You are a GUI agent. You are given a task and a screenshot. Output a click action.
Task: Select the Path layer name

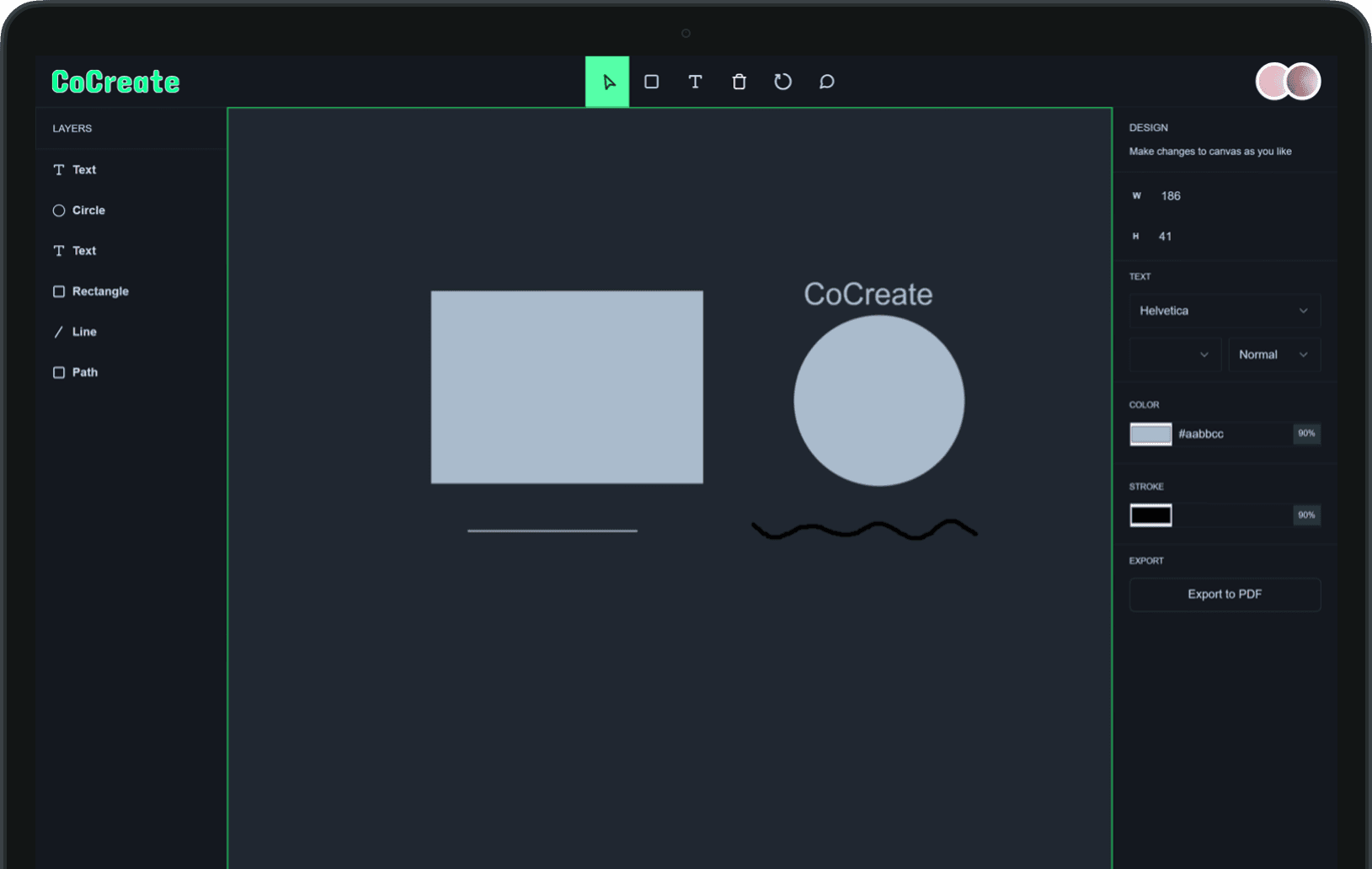pyautogui.click(x=85, y=372)
